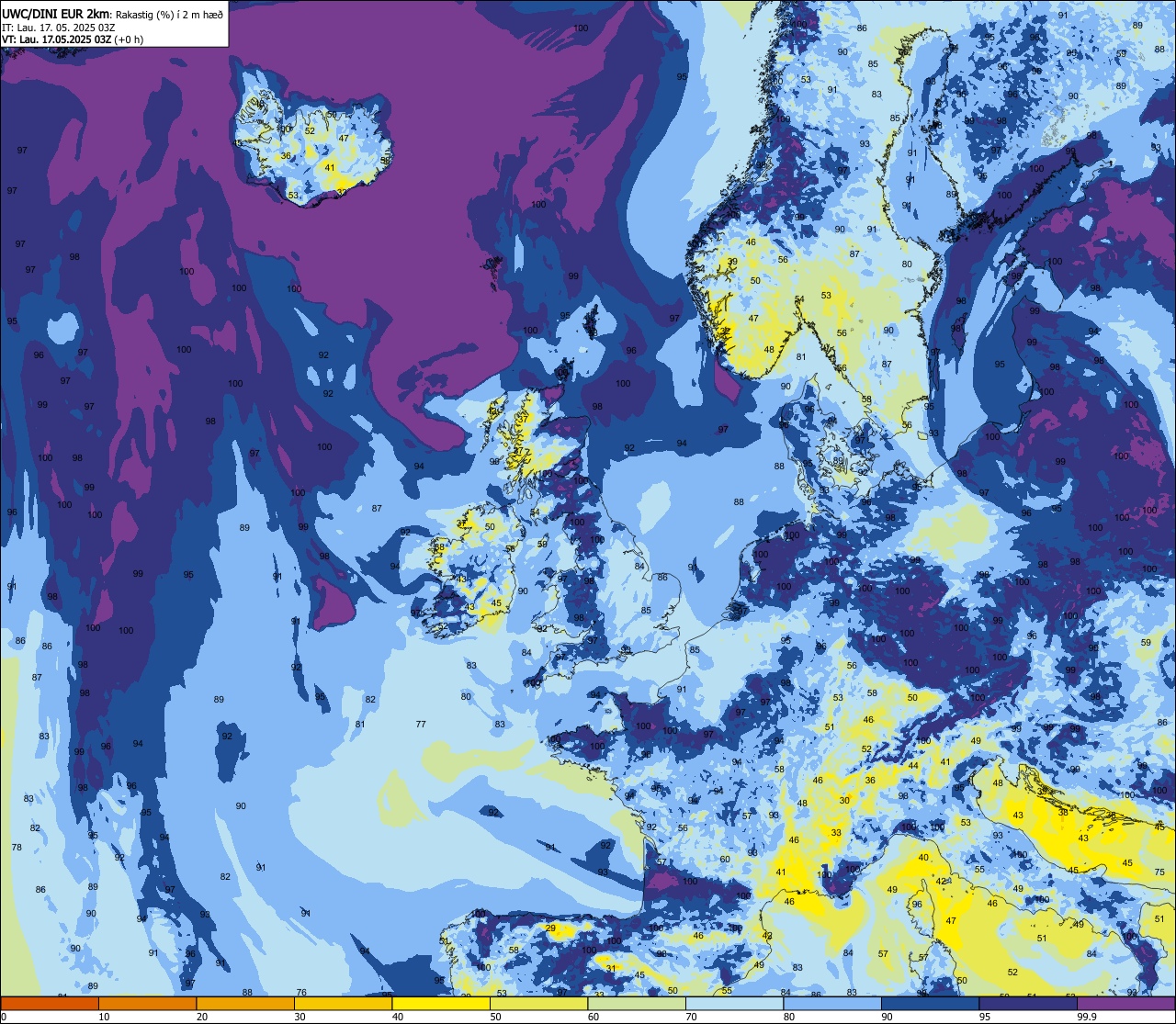Click the 'Rakastig (%) í 2 m hæð' label

[x=168, y=14]
